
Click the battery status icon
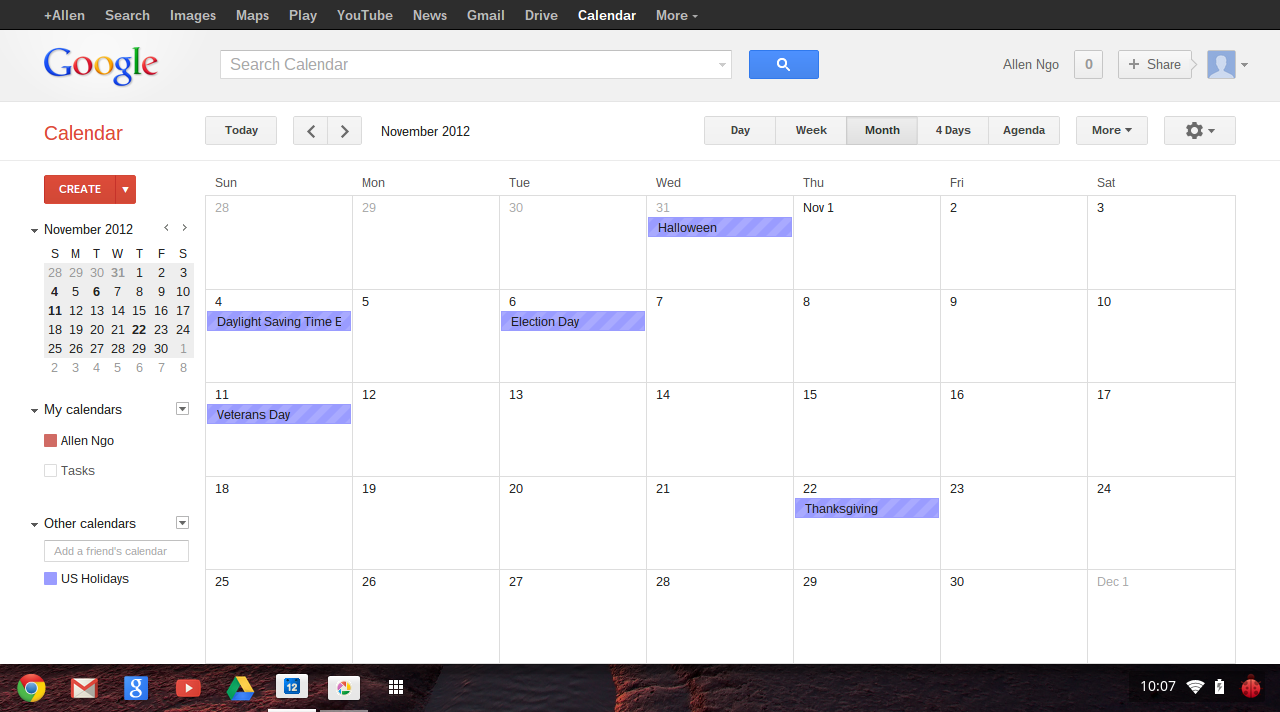click(1219, 687)
